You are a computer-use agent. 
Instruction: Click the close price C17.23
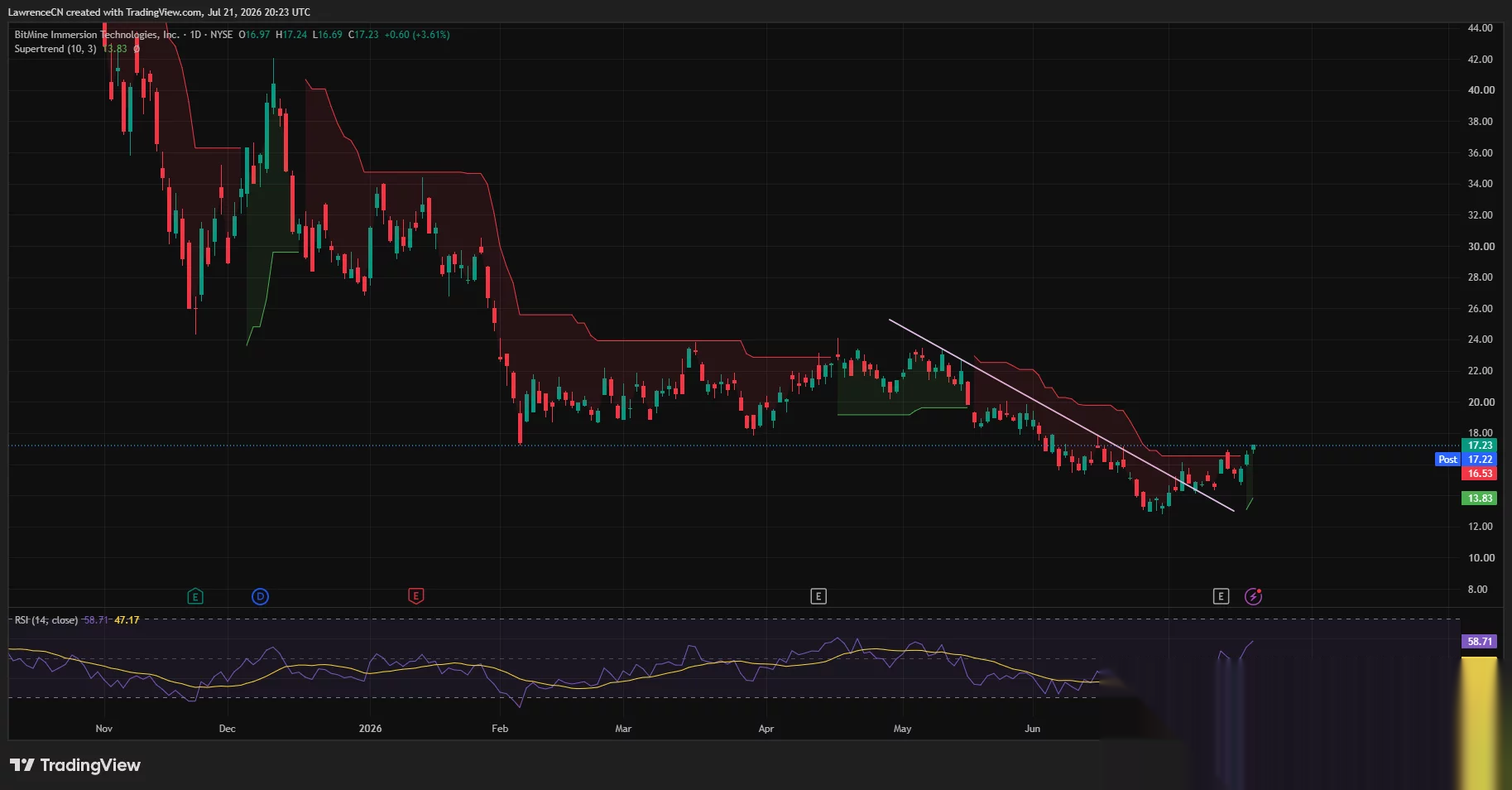point(363,35)
